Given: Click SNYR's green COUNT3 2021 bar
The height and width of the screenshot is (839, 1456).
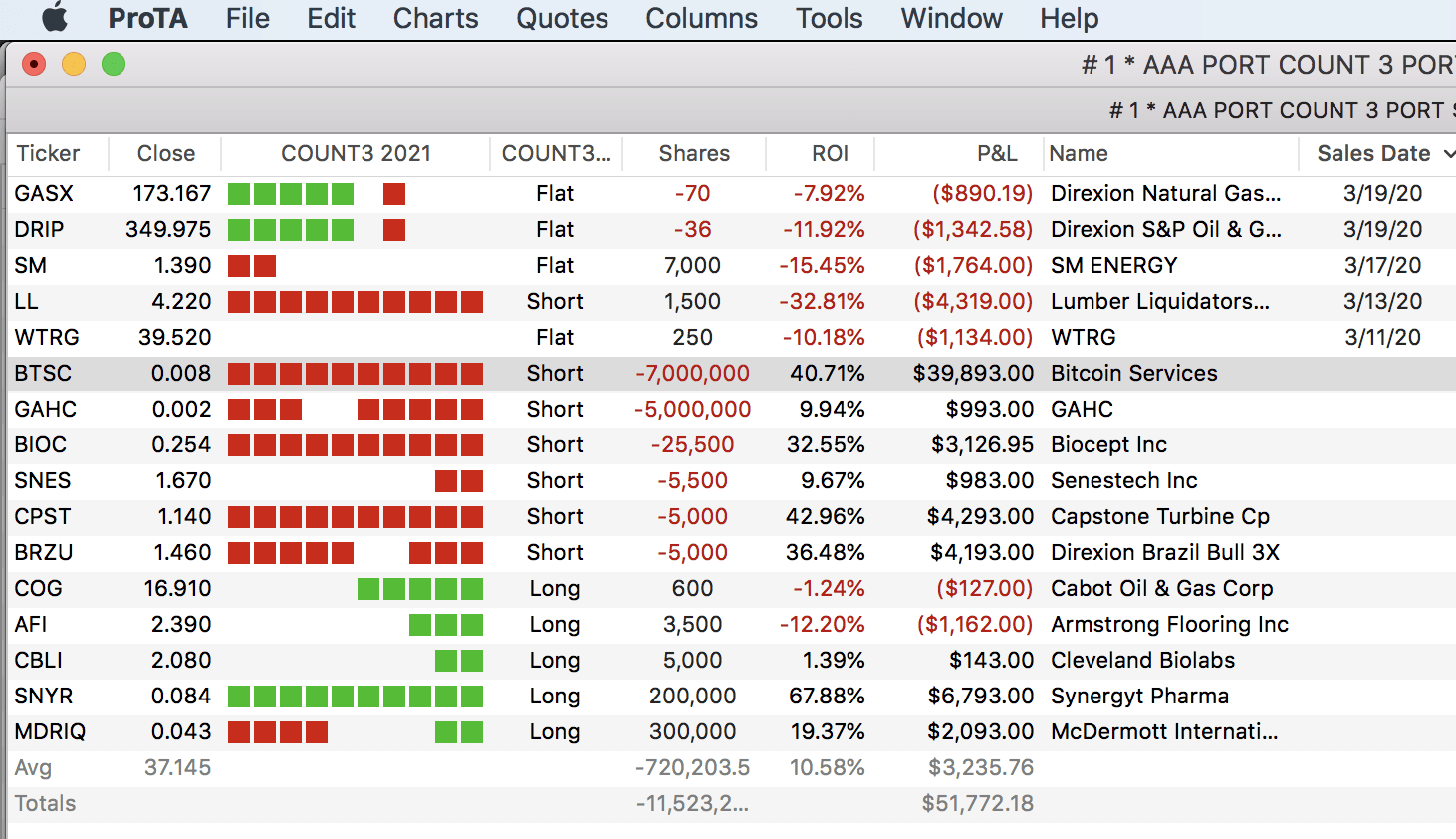Looking at the screenshot, I should tap(355, 697).
